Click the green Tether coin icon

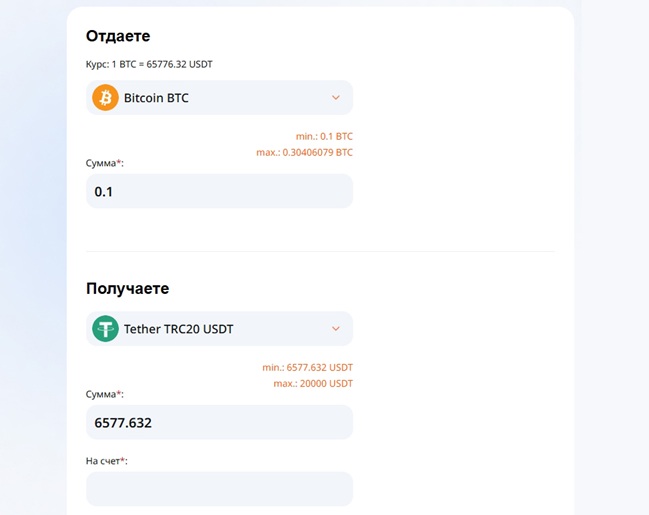pos(105,328)
